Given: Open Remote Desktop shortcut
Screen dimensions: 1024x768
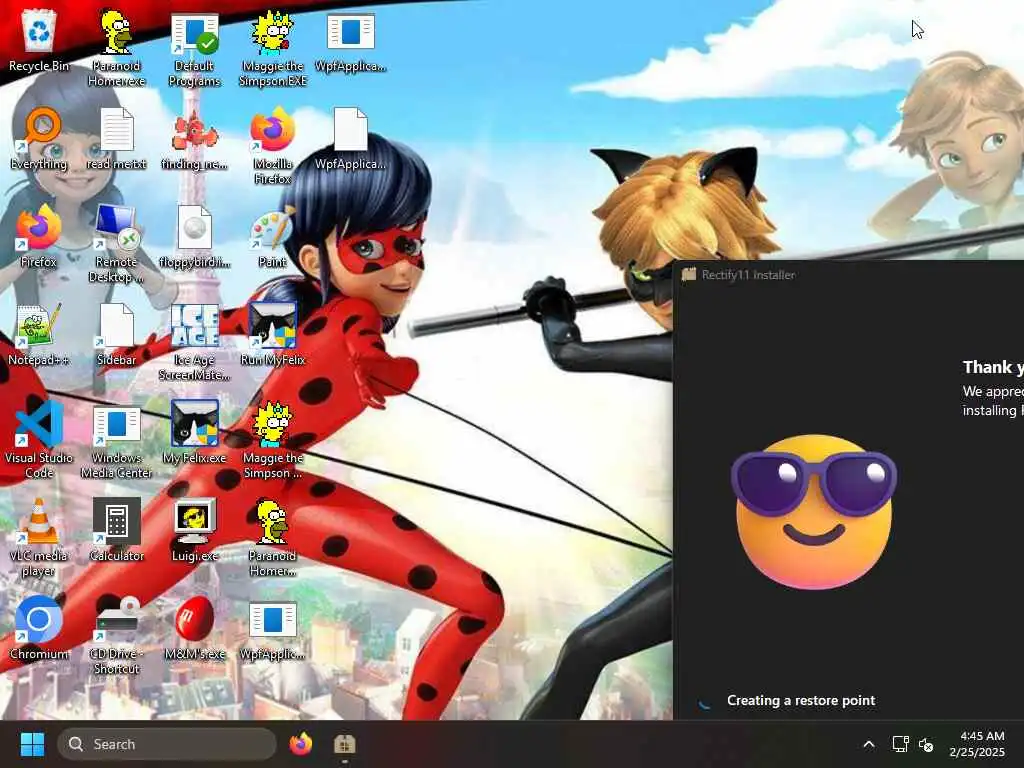Looking at the screenshot, I should 116,244.
